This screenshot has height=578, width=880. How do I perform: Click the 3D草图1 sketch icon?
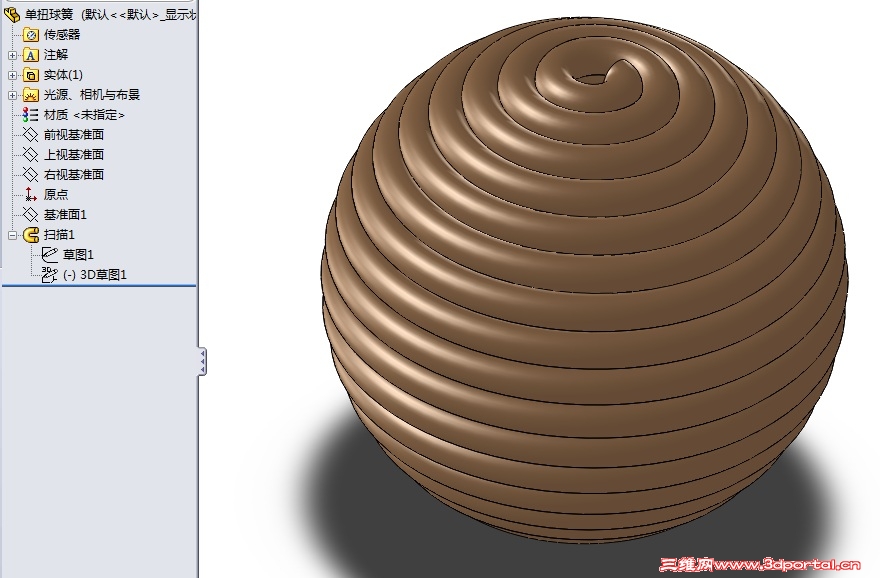pos(50,274)
